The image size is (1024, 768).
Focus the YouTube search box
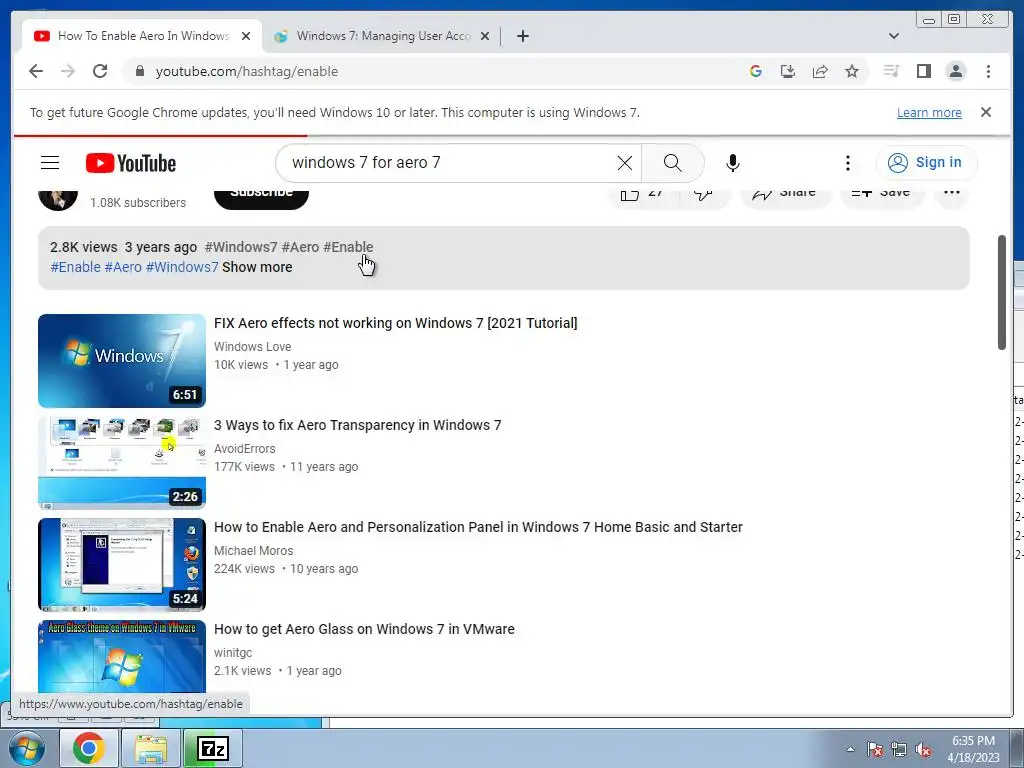451,163
